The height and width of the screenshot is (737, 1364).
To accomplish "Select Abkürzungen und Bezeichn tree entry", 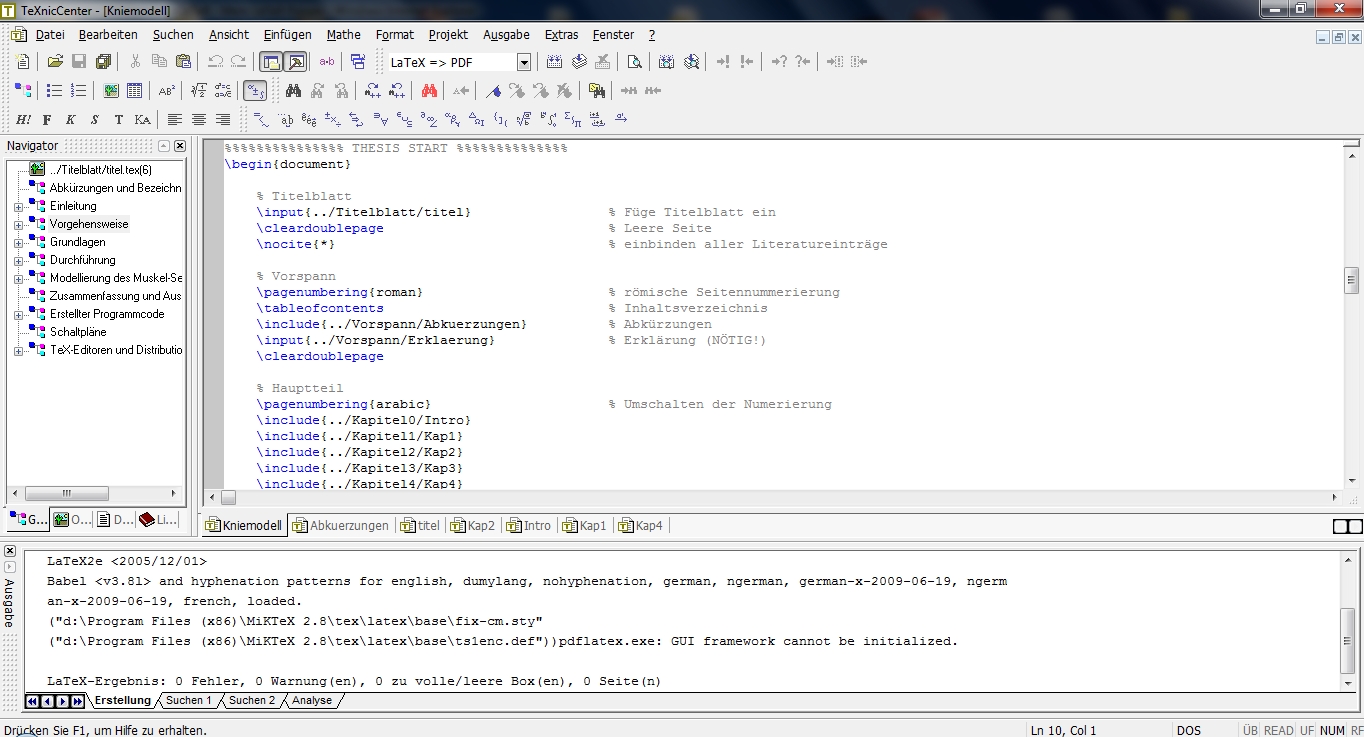I will [x=115, y=188].
